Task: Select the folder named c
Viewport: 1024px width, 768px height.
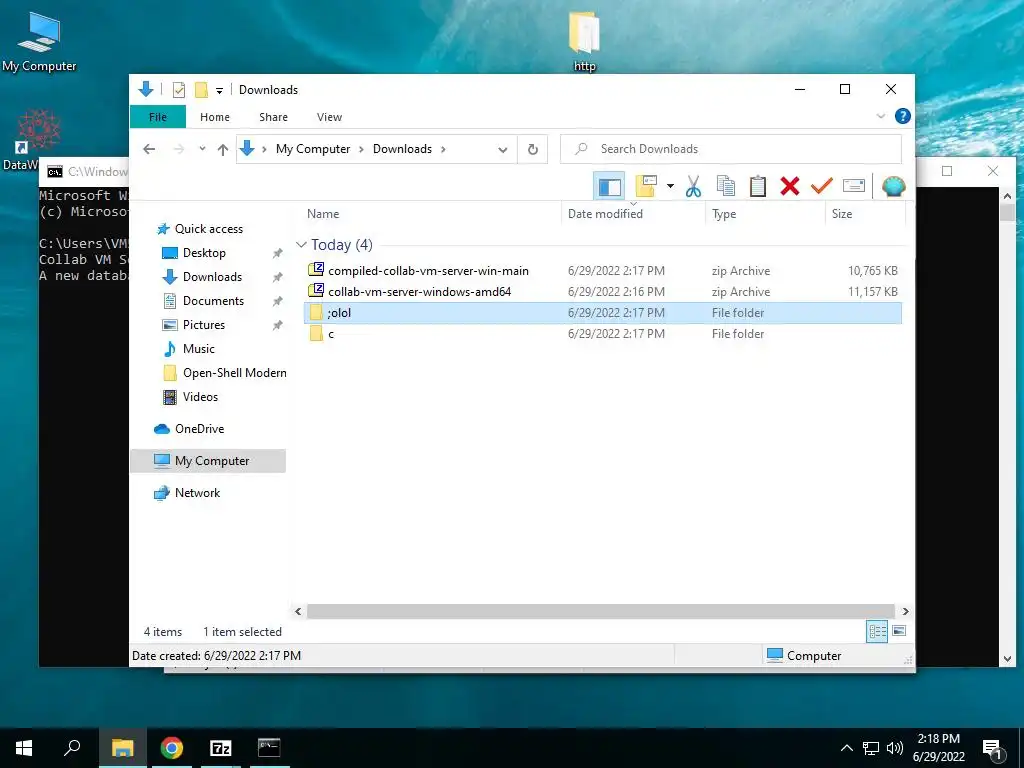Action: 602,333
